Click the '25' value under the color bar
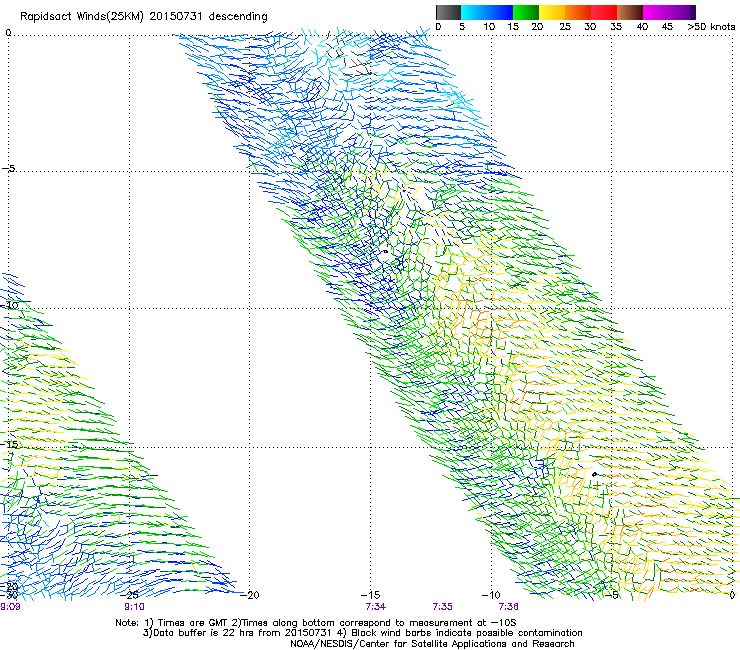The height and width of the screenshot is (650, 740). pos(565,27)
